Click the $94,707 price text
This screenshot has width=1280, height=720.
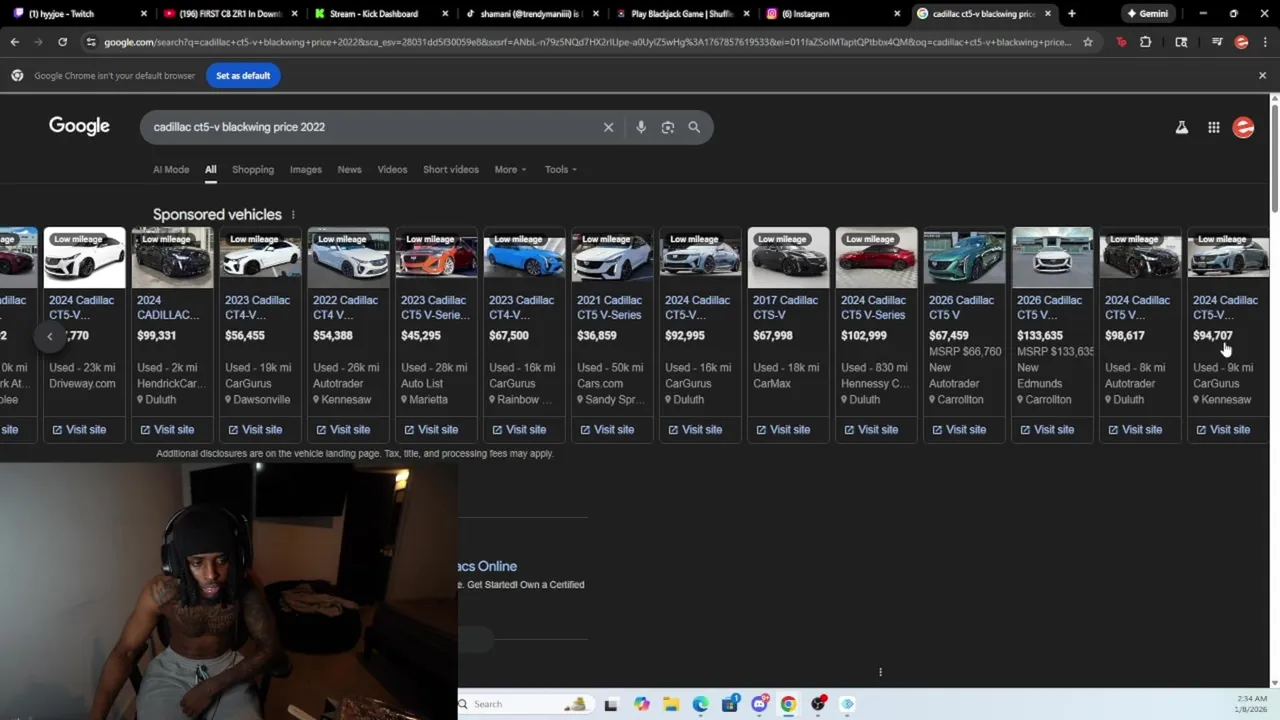1212,336
